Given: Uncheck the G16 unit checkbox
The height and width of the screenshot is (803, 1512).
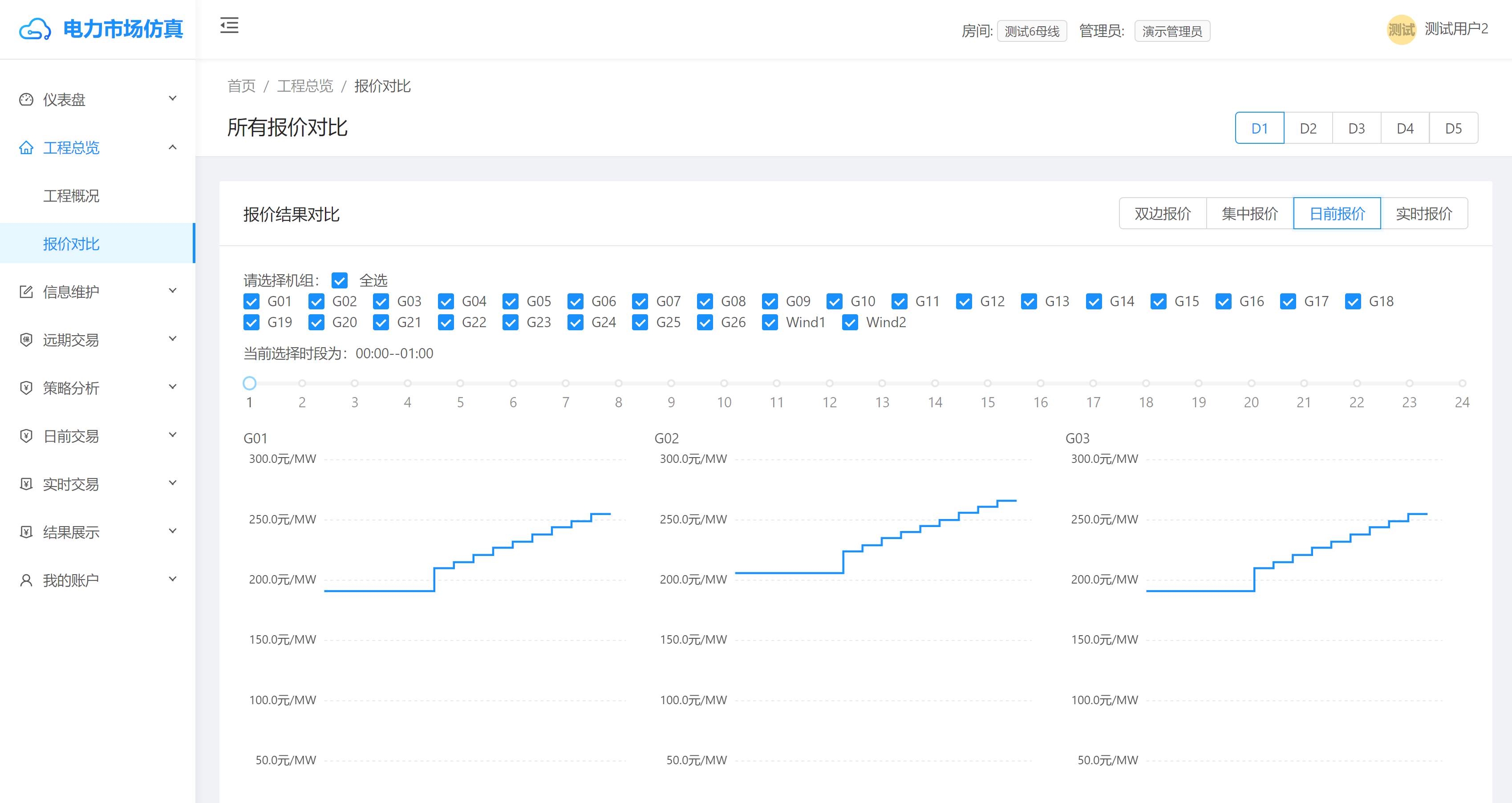Looking at the screenshot, I should 1223,302.
